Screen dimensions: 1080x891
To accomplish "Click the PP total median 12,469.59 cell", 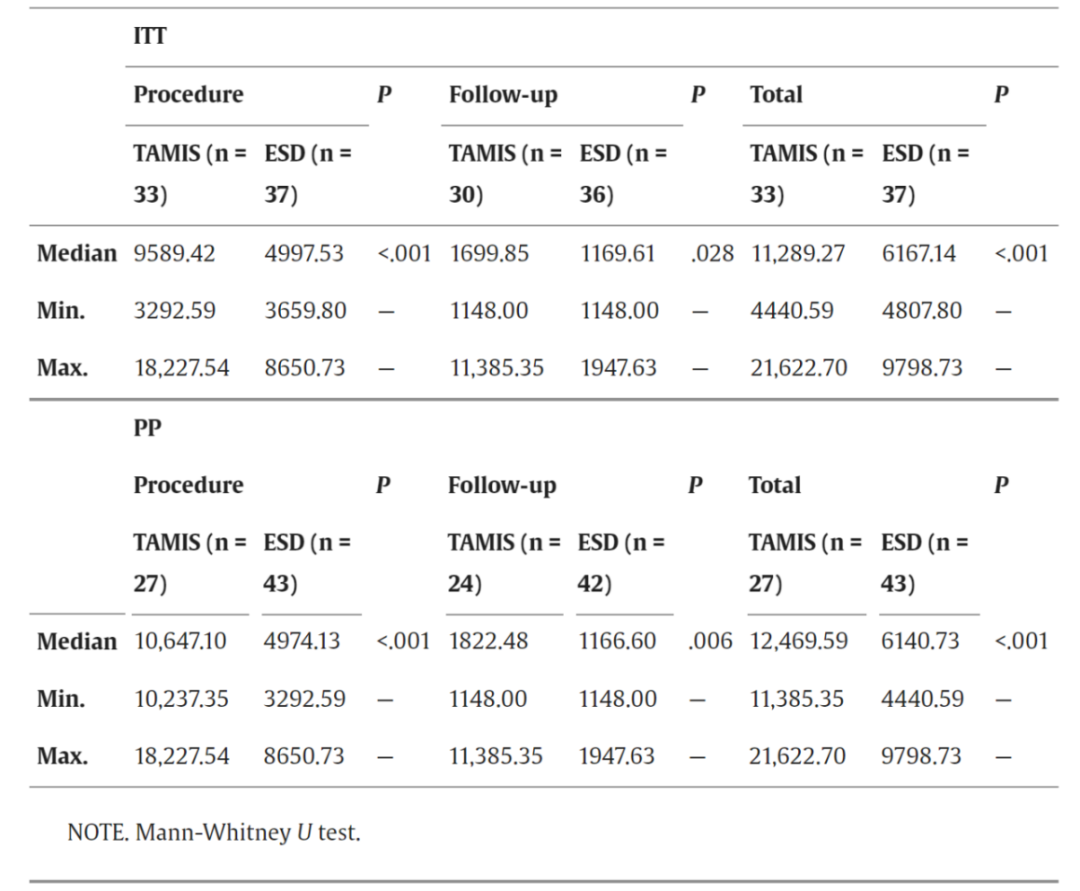I will tap(799, 641).
